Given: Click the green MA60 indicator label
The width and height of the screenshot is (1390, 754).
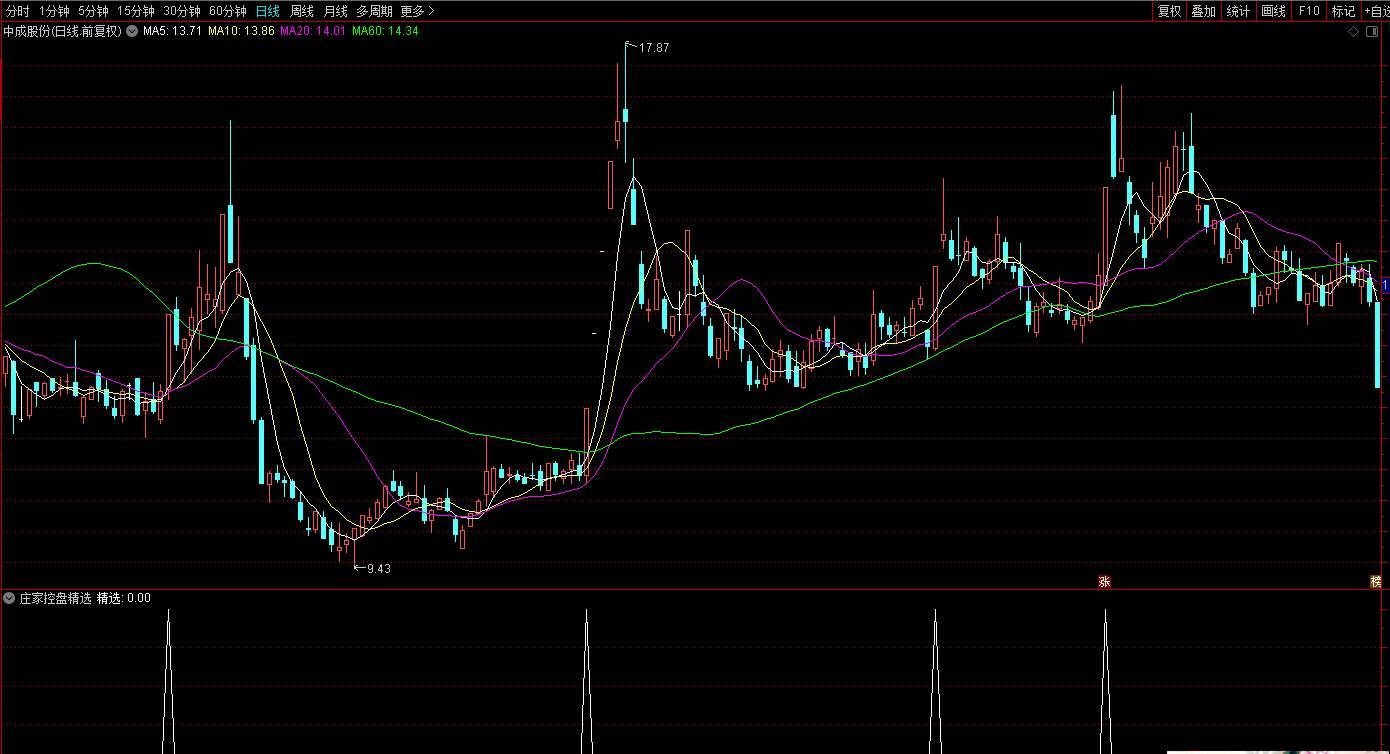Looking at the screenshot, I should (x=385, y=31).
